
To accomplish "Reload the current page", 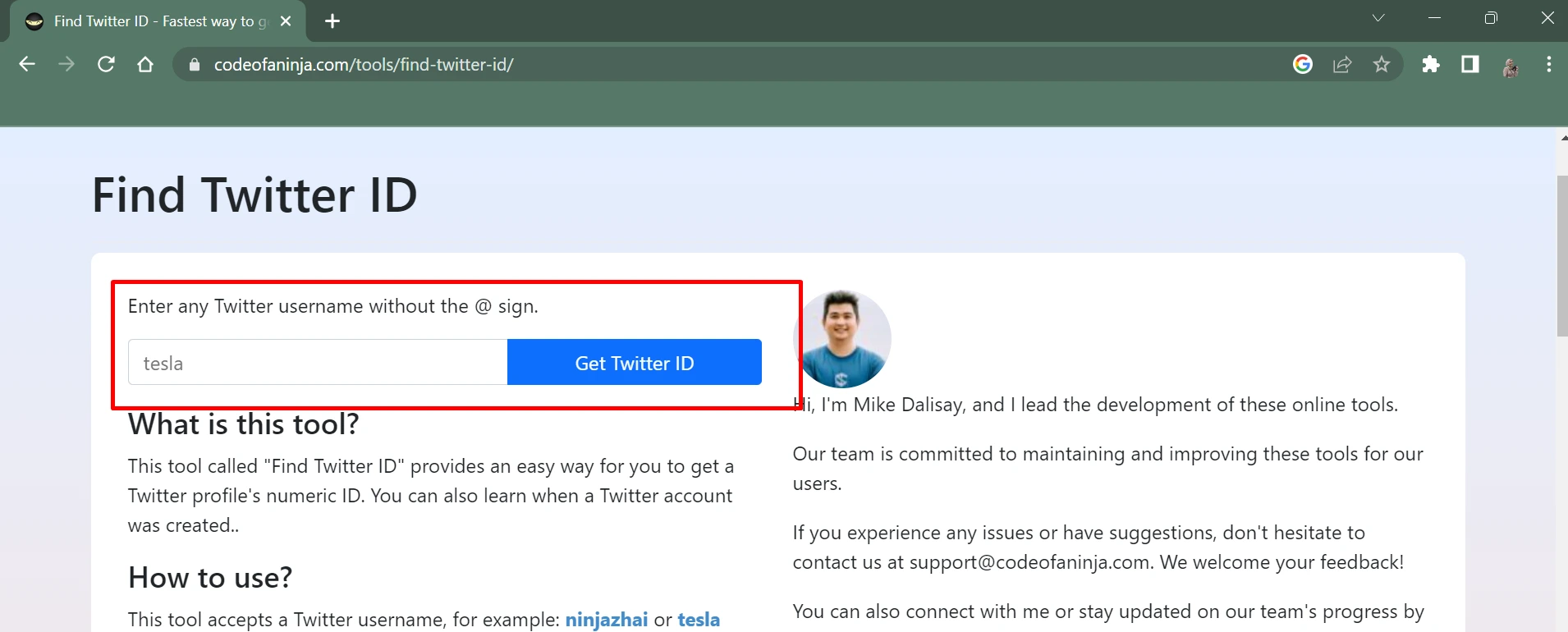I will click(x=106, y=64).
